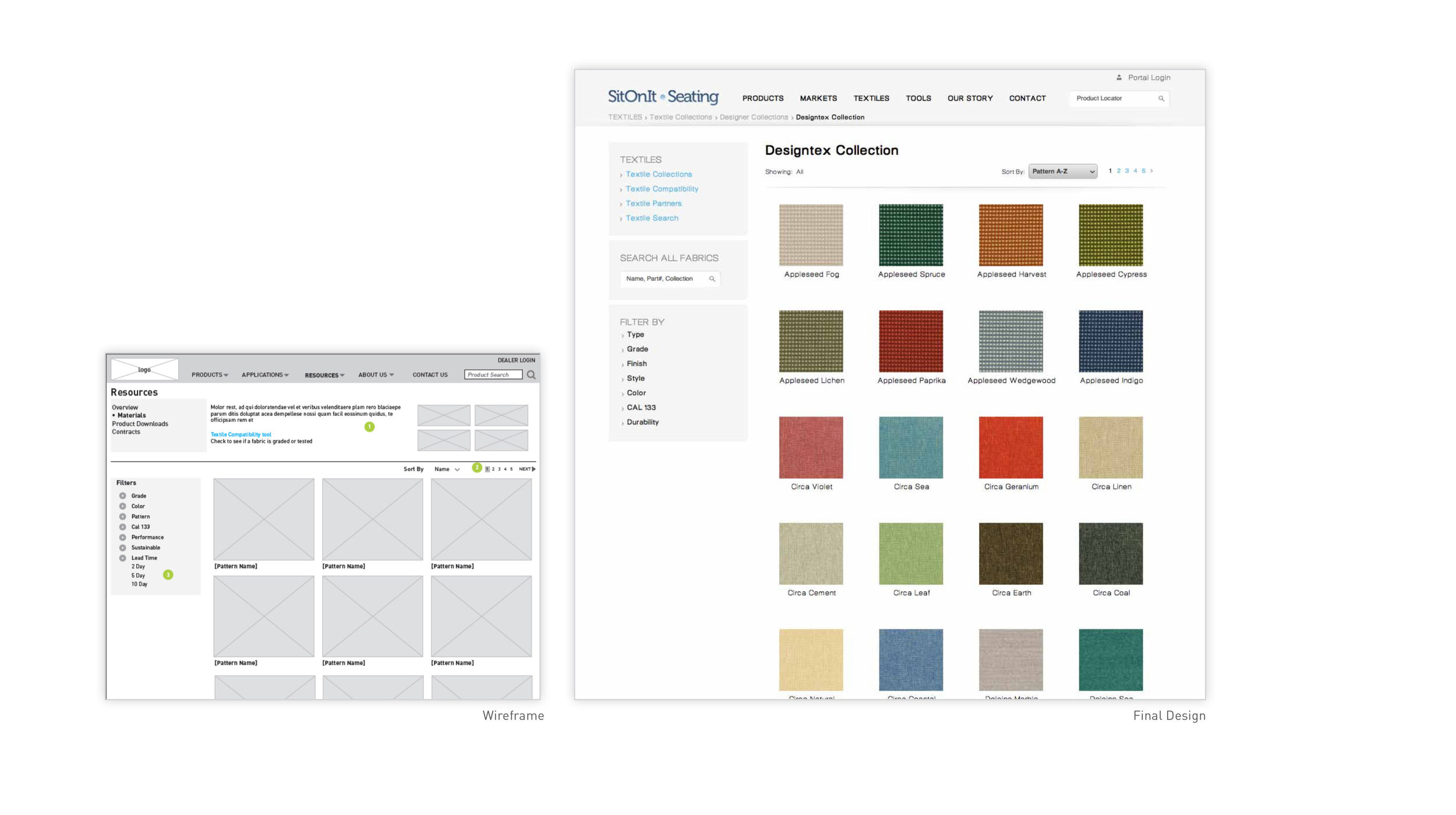Select the Circa Geranium fabric swatch

(x=1010, y=447)
